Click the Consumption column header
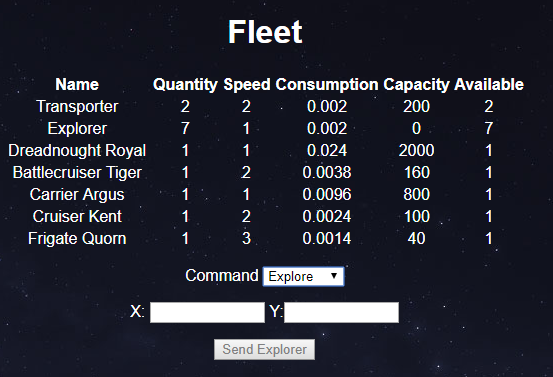 pos(327,85)
